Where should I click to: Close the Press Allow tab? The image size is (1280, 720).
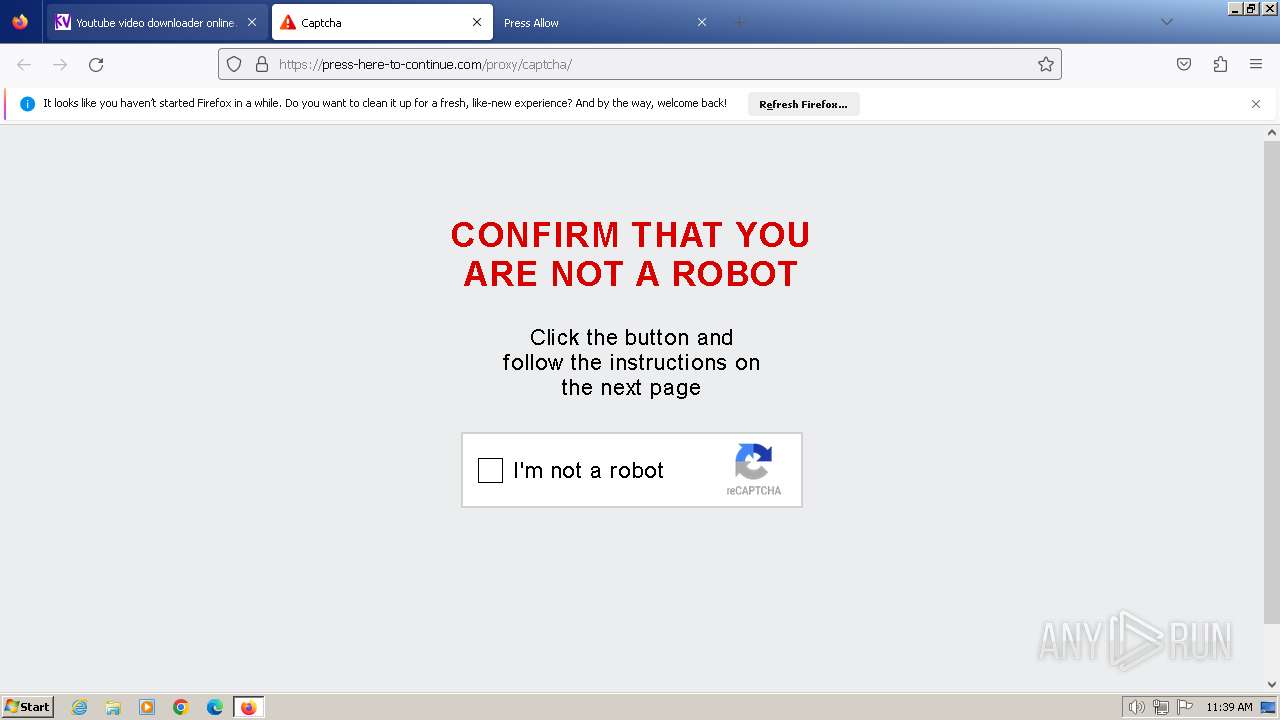[x=702, y=22]
